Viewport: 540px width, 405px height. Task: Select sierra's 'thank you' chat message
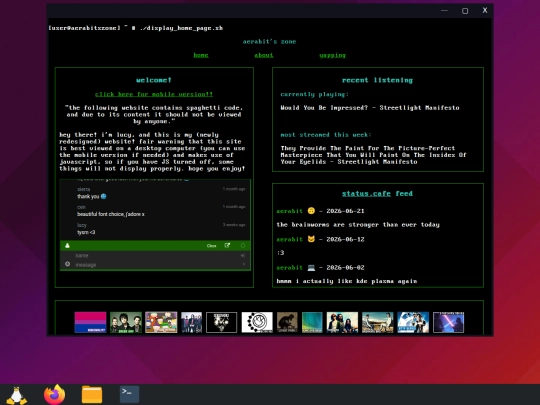[x=92, y=197]
